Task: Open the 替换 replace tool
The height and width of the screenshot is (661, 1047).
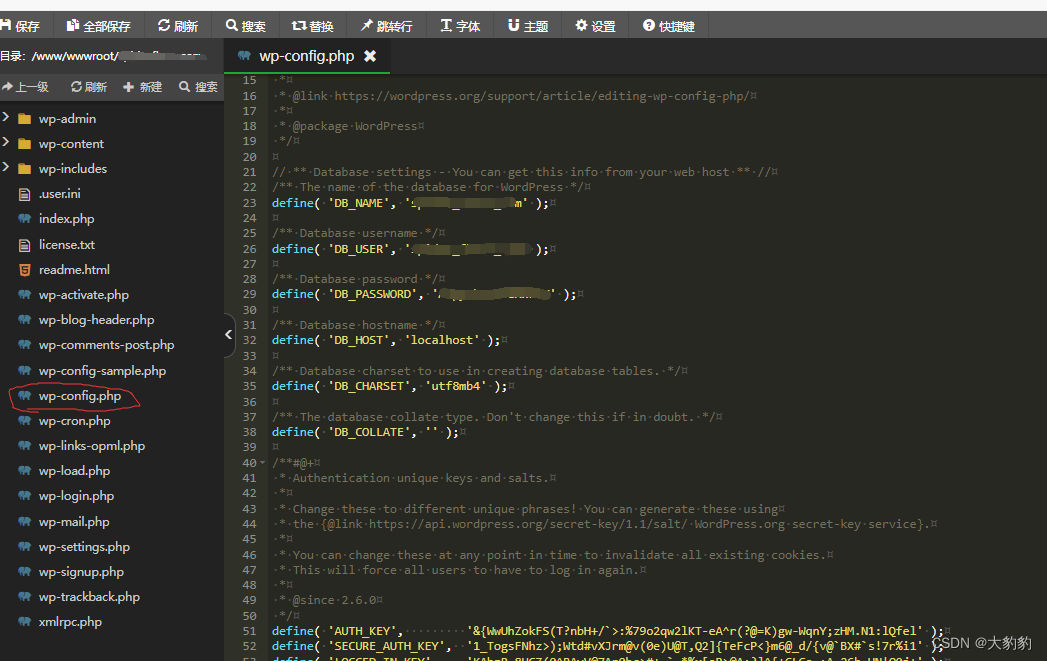Action: [x=312, y=26]
